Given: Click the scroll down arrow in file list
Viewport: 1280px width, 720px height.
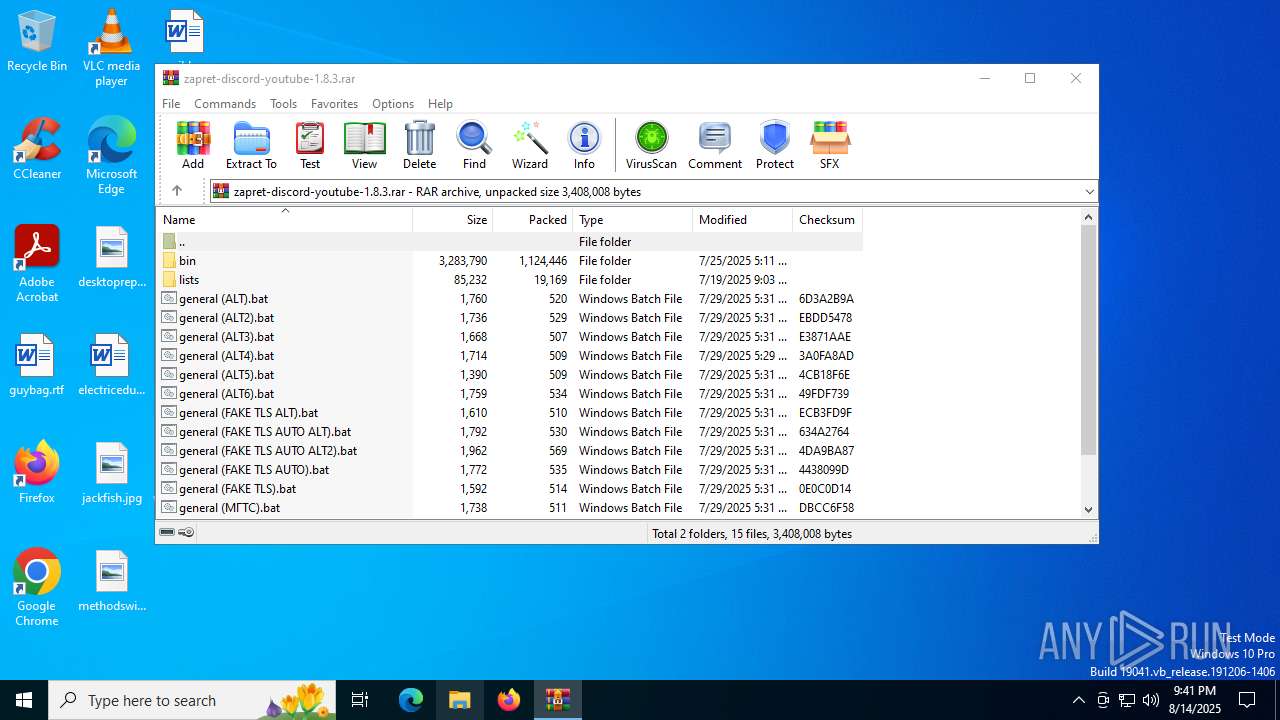Looking at the screenshot, I should tap(1089, 509).
